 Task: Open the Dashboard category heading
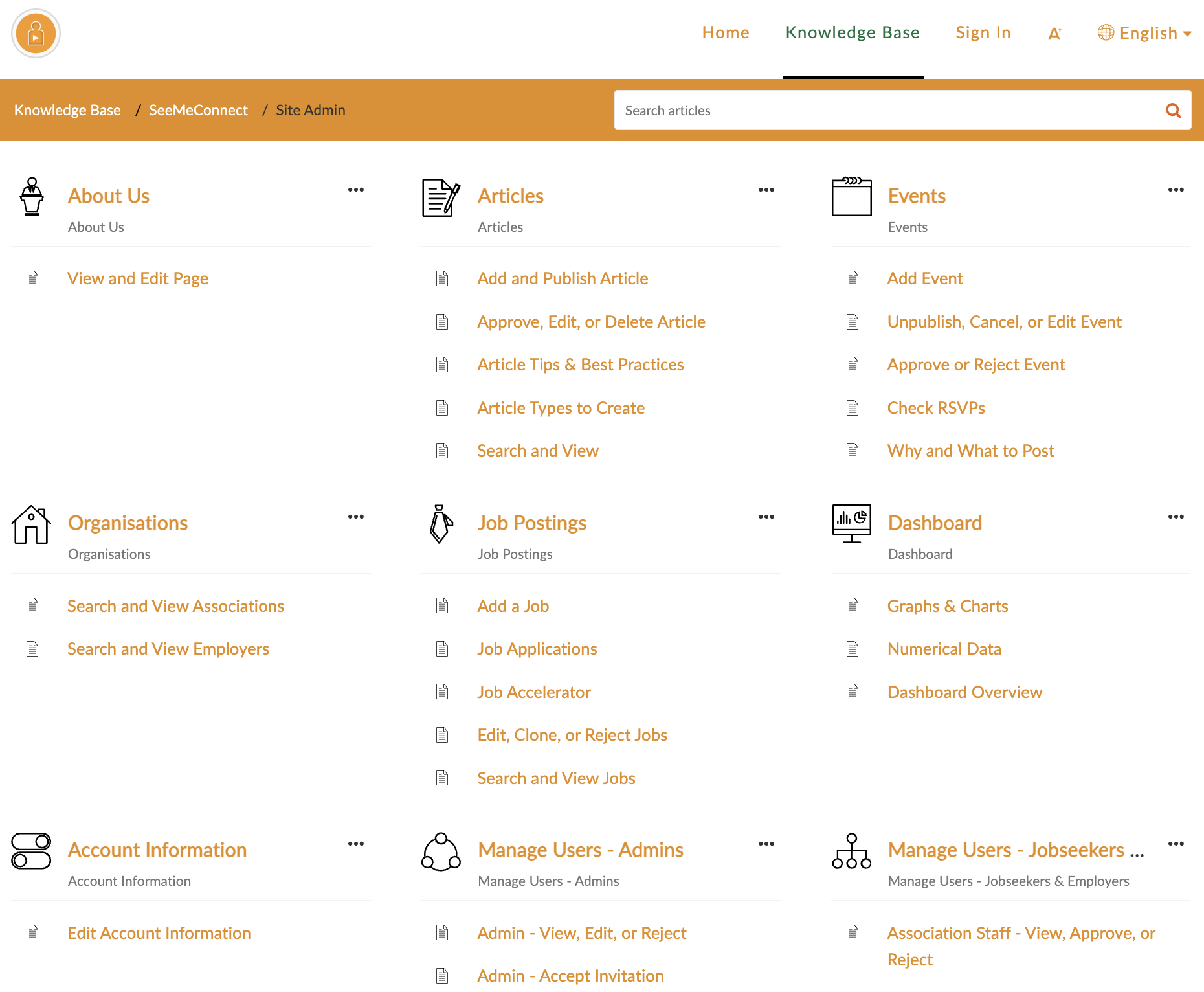(x=935, y=523)
